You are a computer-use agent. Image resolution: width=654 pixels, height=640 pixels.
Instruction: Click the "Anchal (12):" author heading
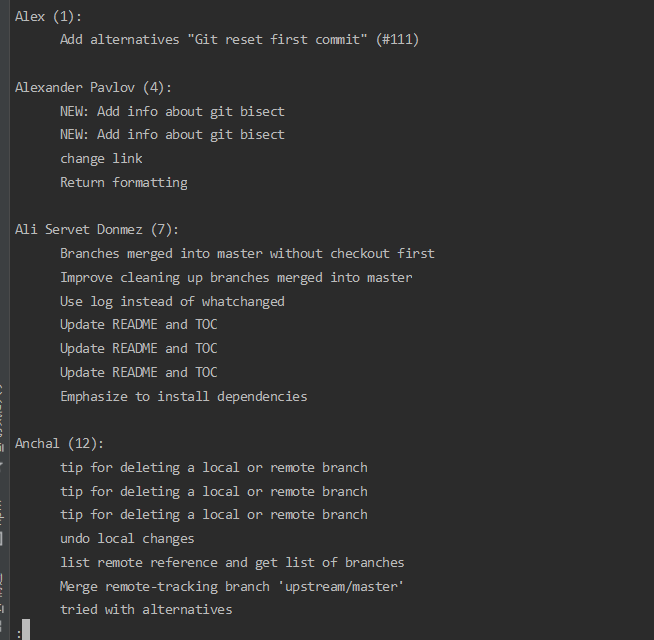59,443
